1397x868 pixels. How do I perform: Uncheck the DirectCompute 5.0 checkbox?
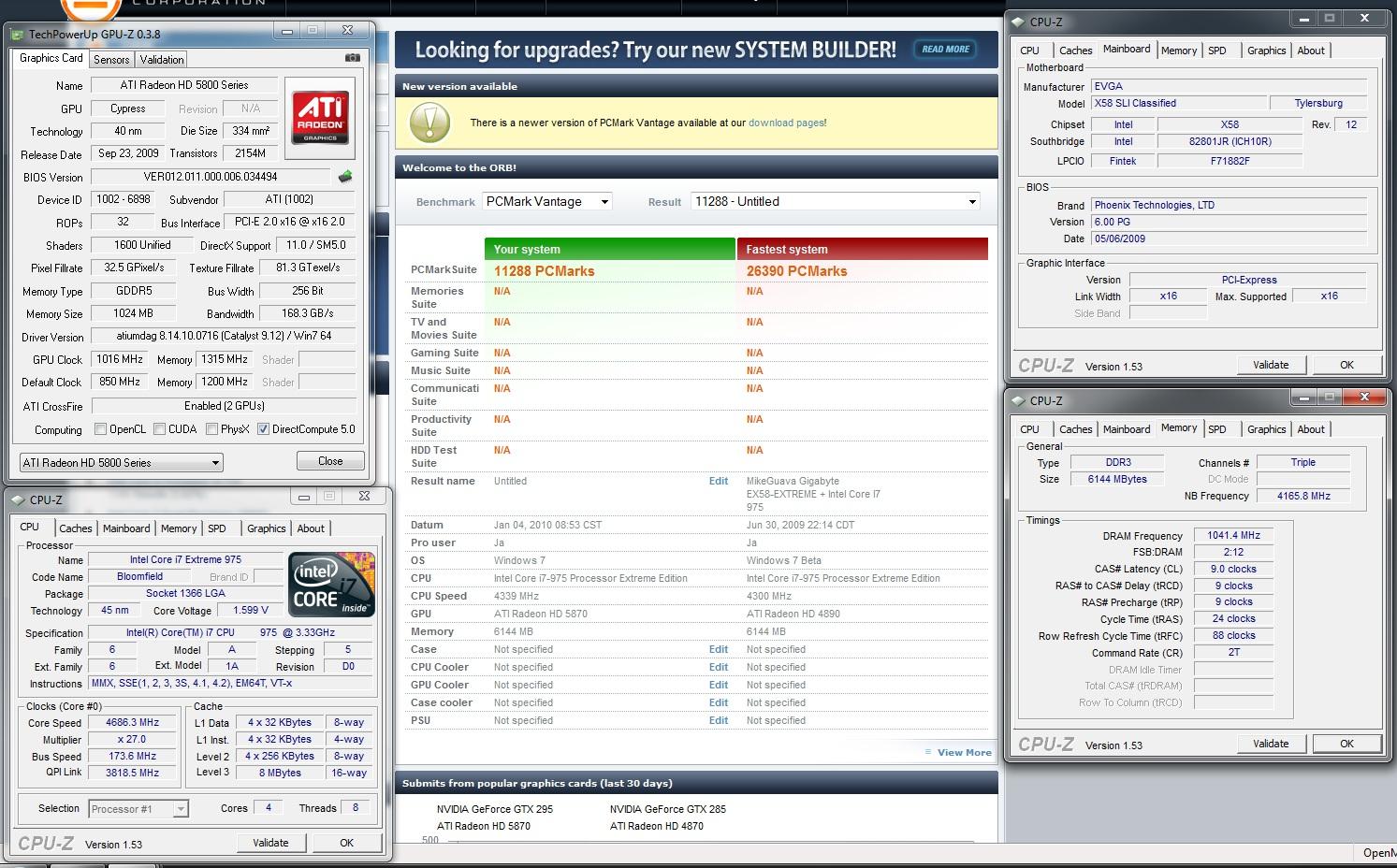(263, 429)
